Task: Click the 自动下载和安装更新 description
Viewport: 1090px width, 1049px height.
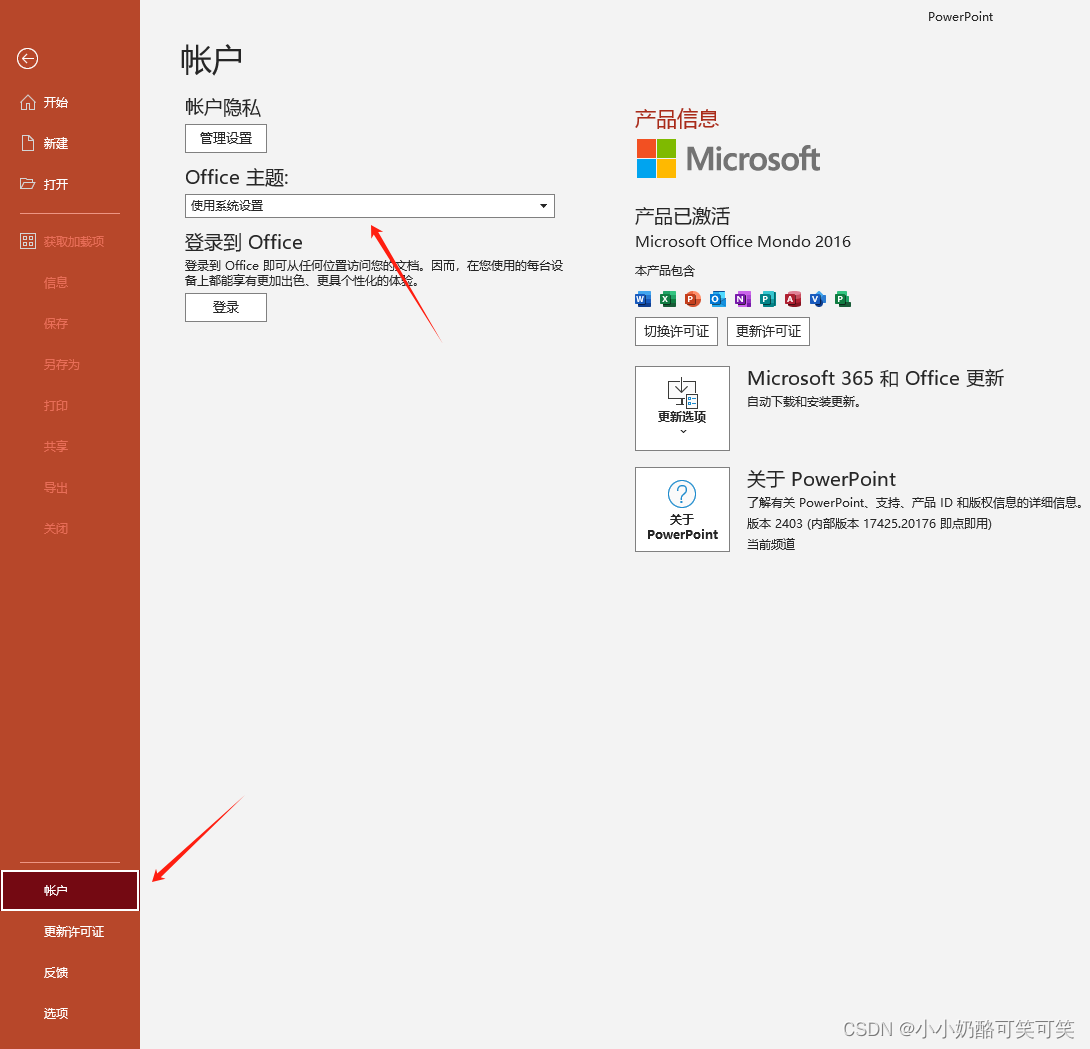Action: (804, 402)
